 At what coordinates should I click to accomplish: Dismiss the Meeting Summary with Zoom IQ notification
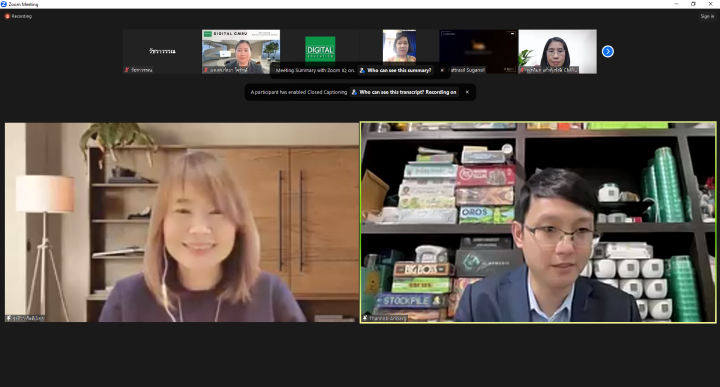442,70
